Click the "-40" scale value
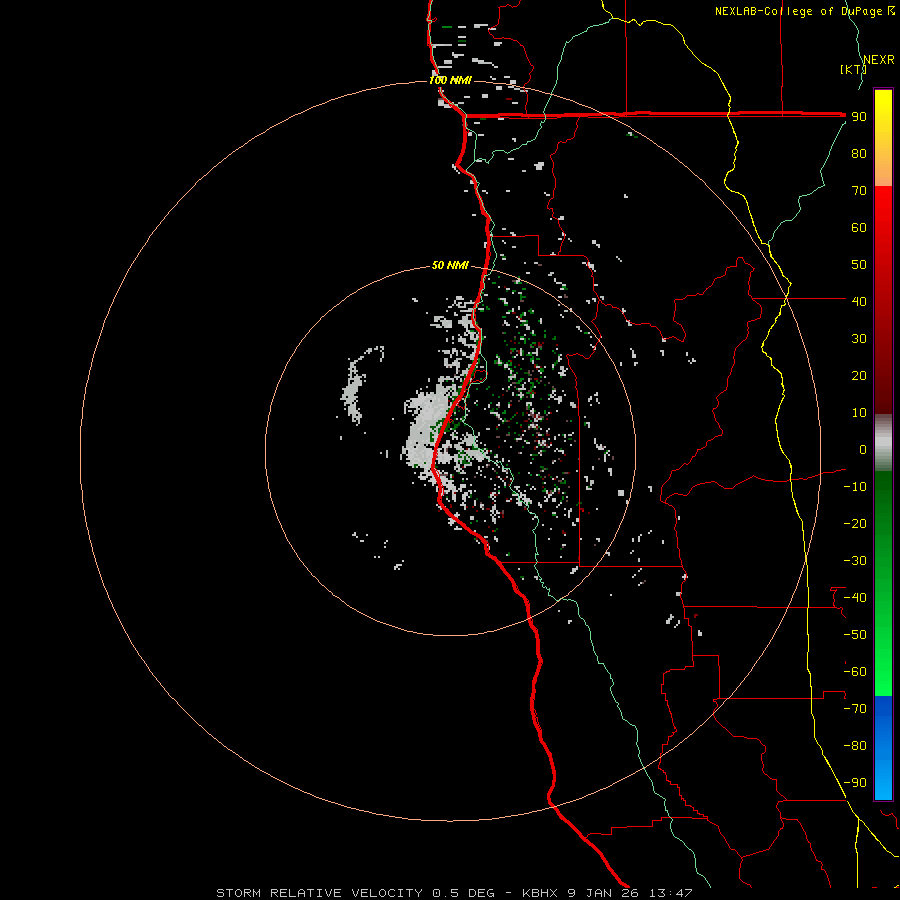Image resolution: width=900 pixels, height=900 pixels. pos(855,598)
